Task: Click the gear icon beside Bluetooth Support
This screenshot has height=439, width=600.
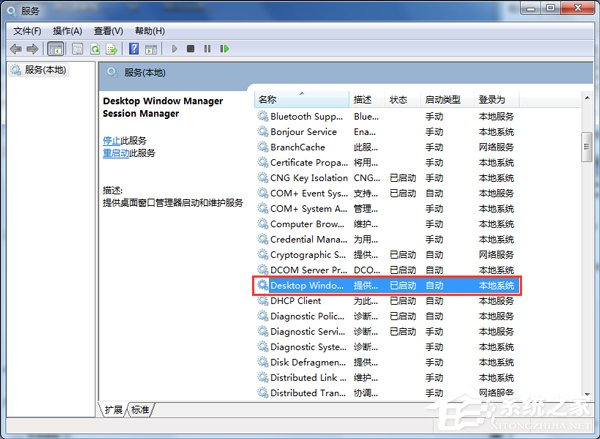Action: pyautogui.click(x=263, y=116)
